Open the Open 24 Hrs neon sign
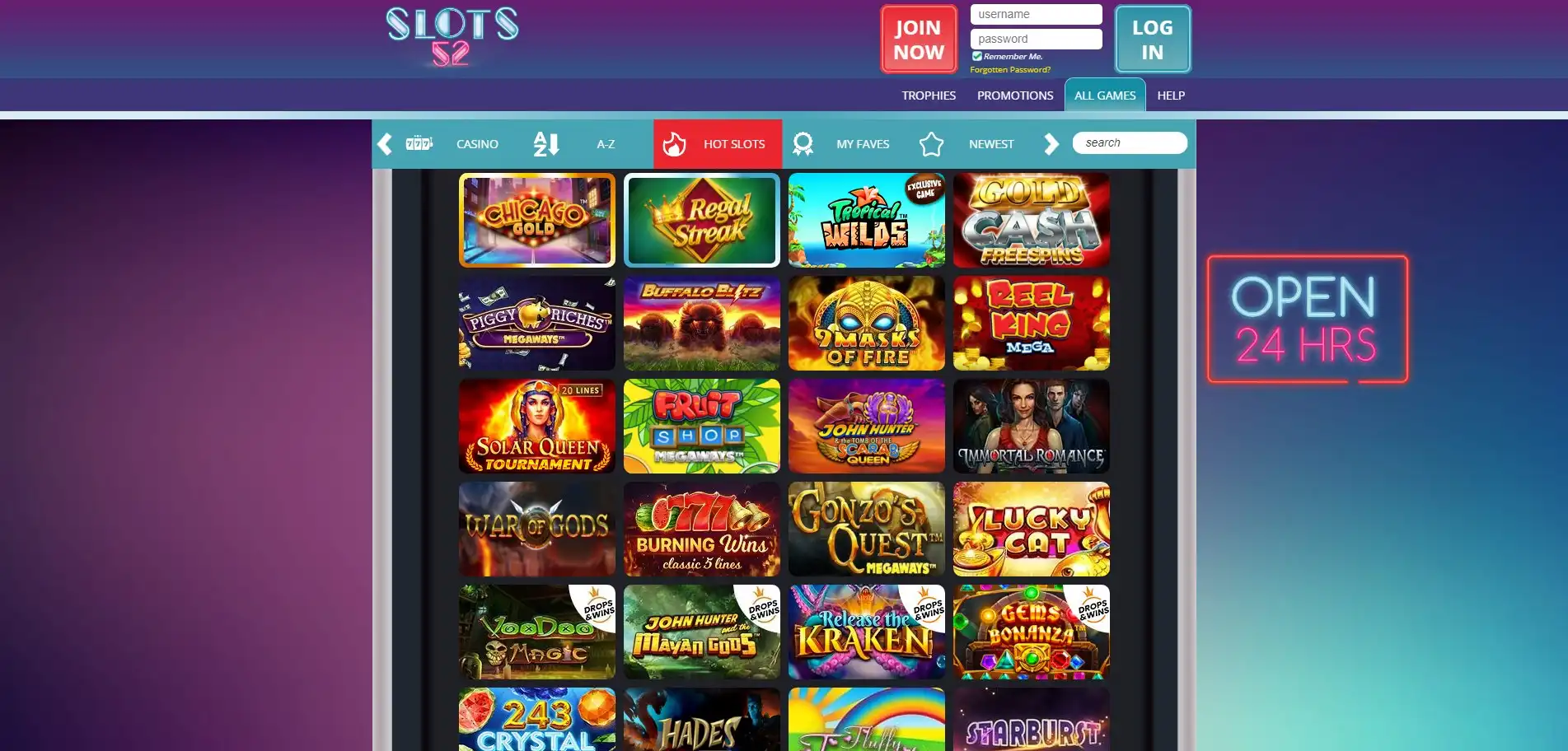 tap(1308, 320)
